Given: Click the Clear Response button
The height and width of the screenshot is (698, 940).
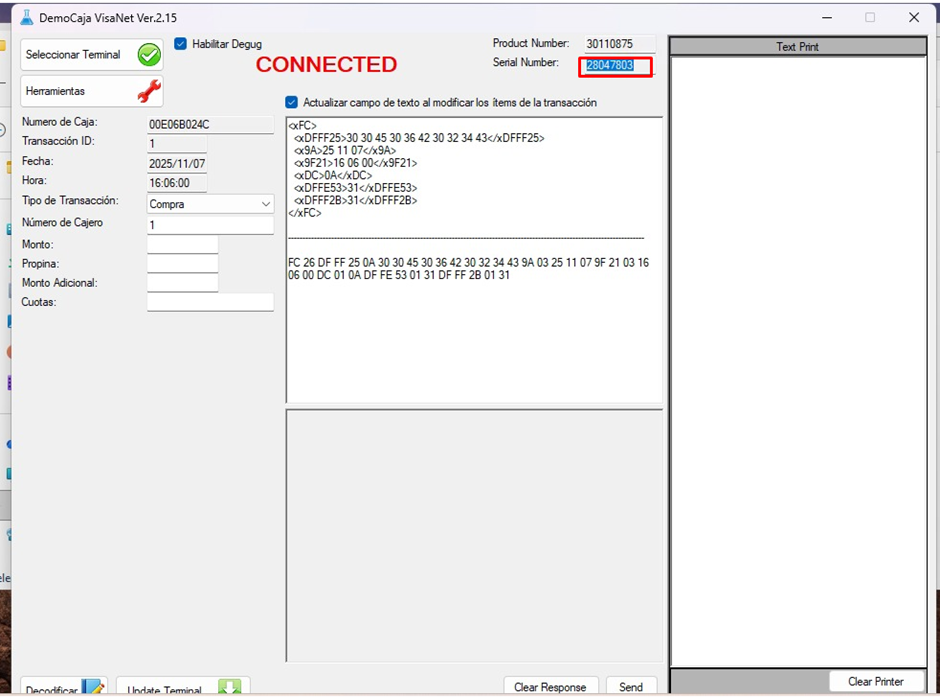Looking at the screenshot, I should 550,687.
